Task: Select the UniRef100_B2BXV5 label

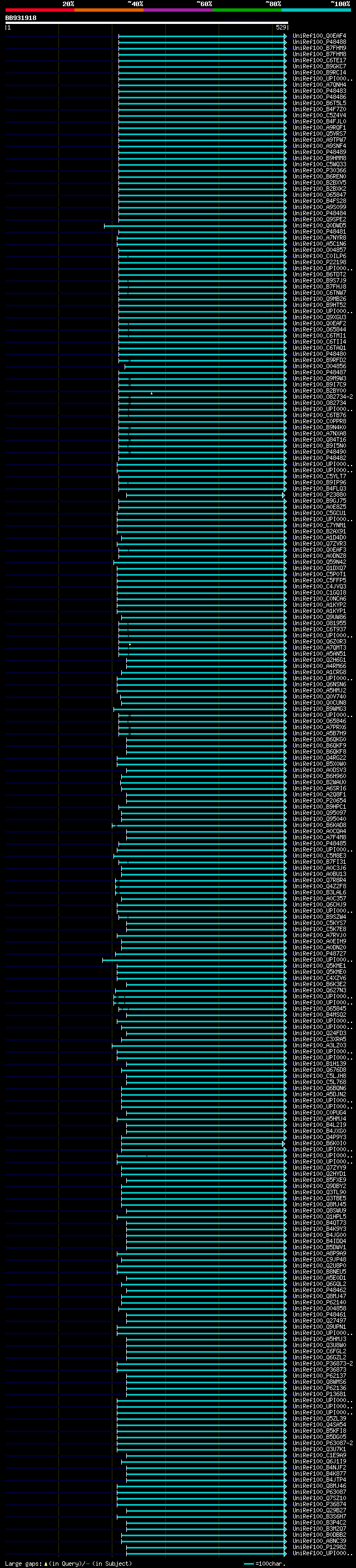Action: coord(319,182)
